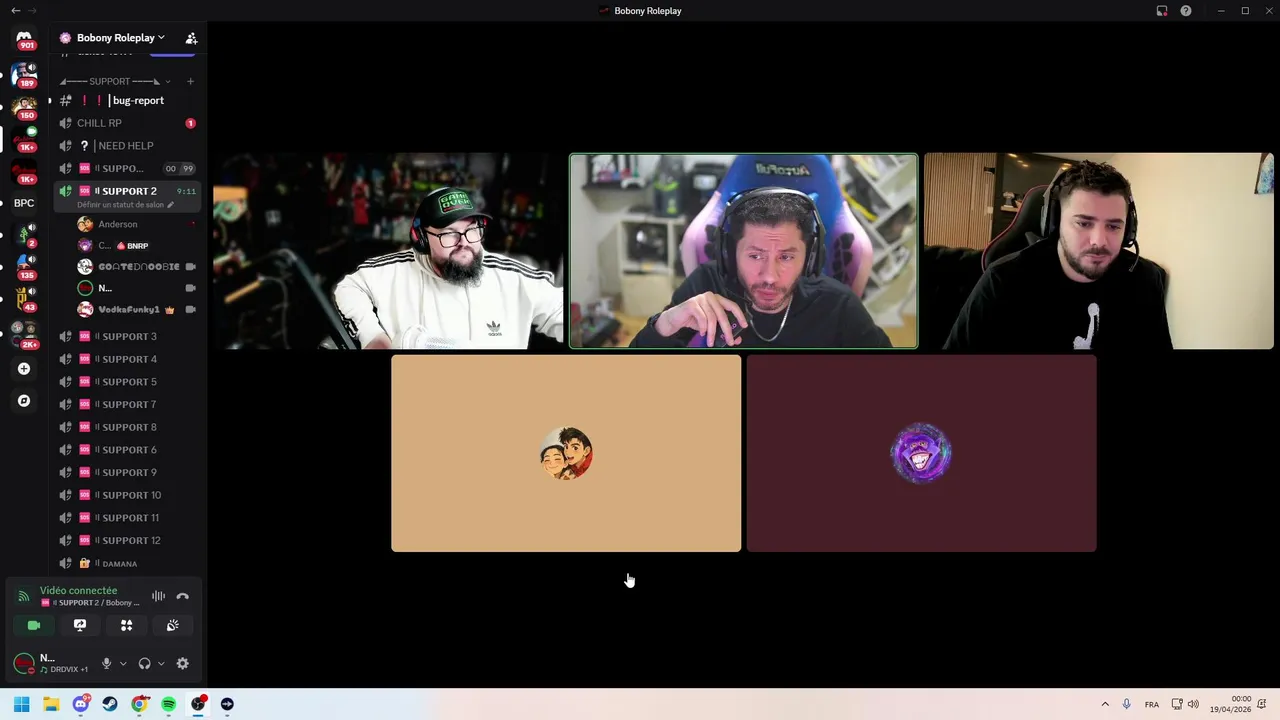Image resolution: width=1280 pixels, height=720 pixels.
Task: Focus the right webcam video tile
Action: (x=1098, y=251)
